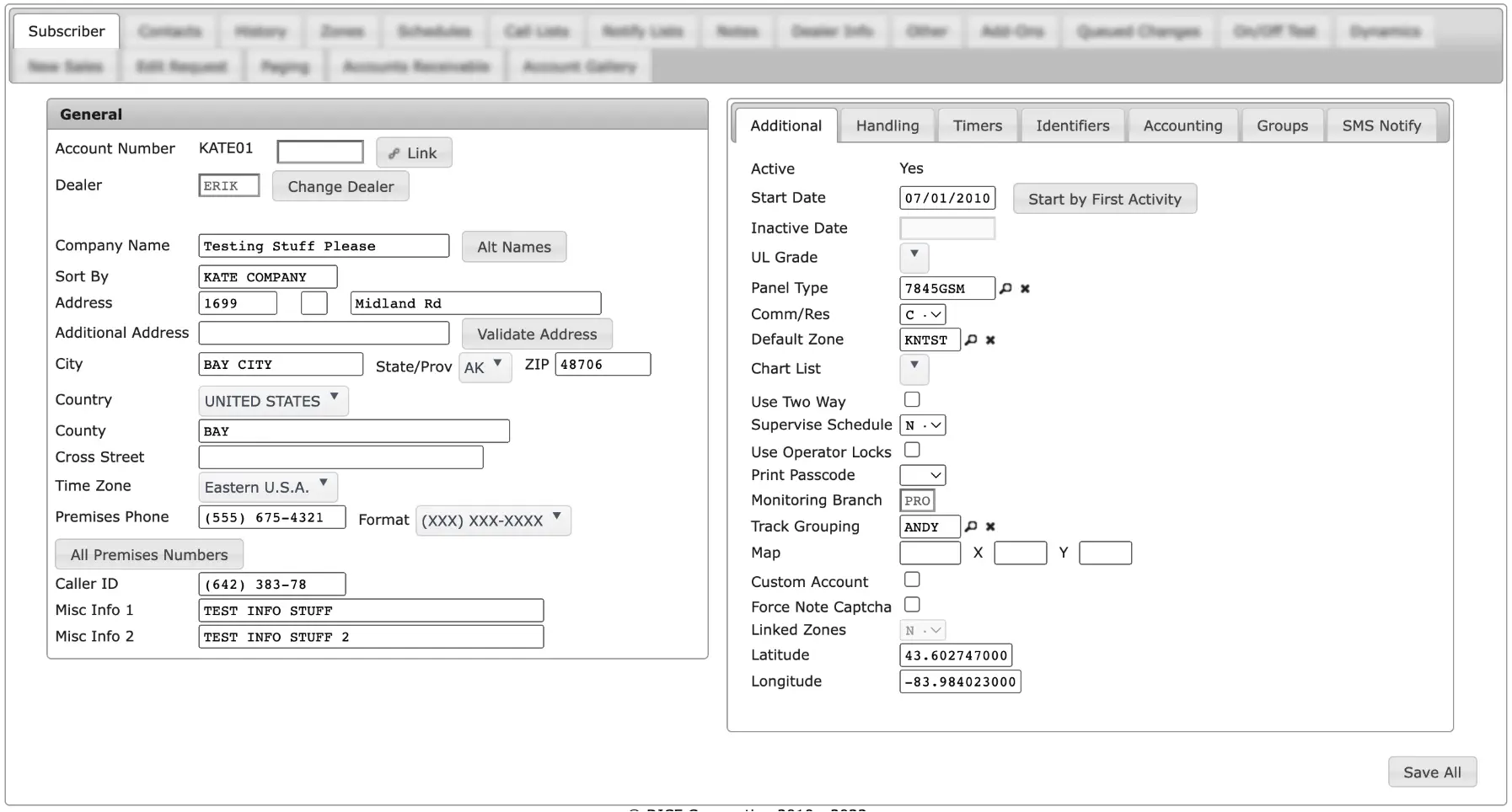Click Start by First Activity
This screenshot has width=1512, height=812.
[x=1105, y=199]
